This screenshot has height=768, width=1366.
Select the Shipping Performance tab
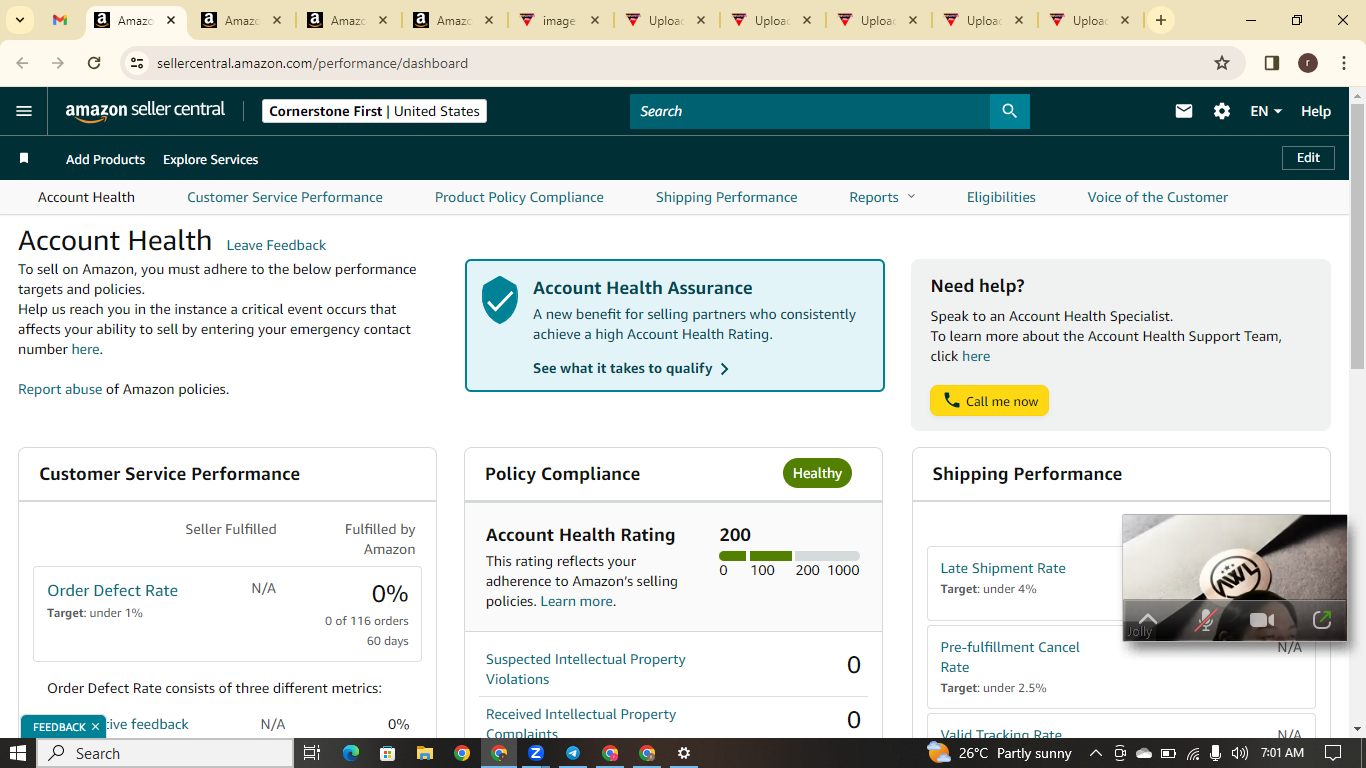tap(727, 197)
